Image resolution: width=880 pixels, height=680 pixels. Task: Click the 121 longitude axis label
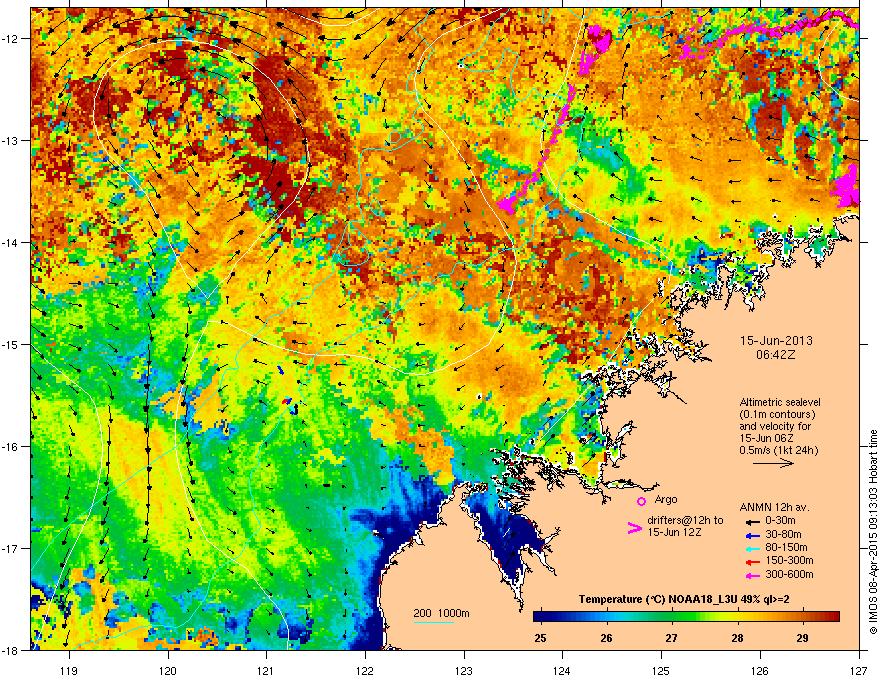[x=267, y=670]
